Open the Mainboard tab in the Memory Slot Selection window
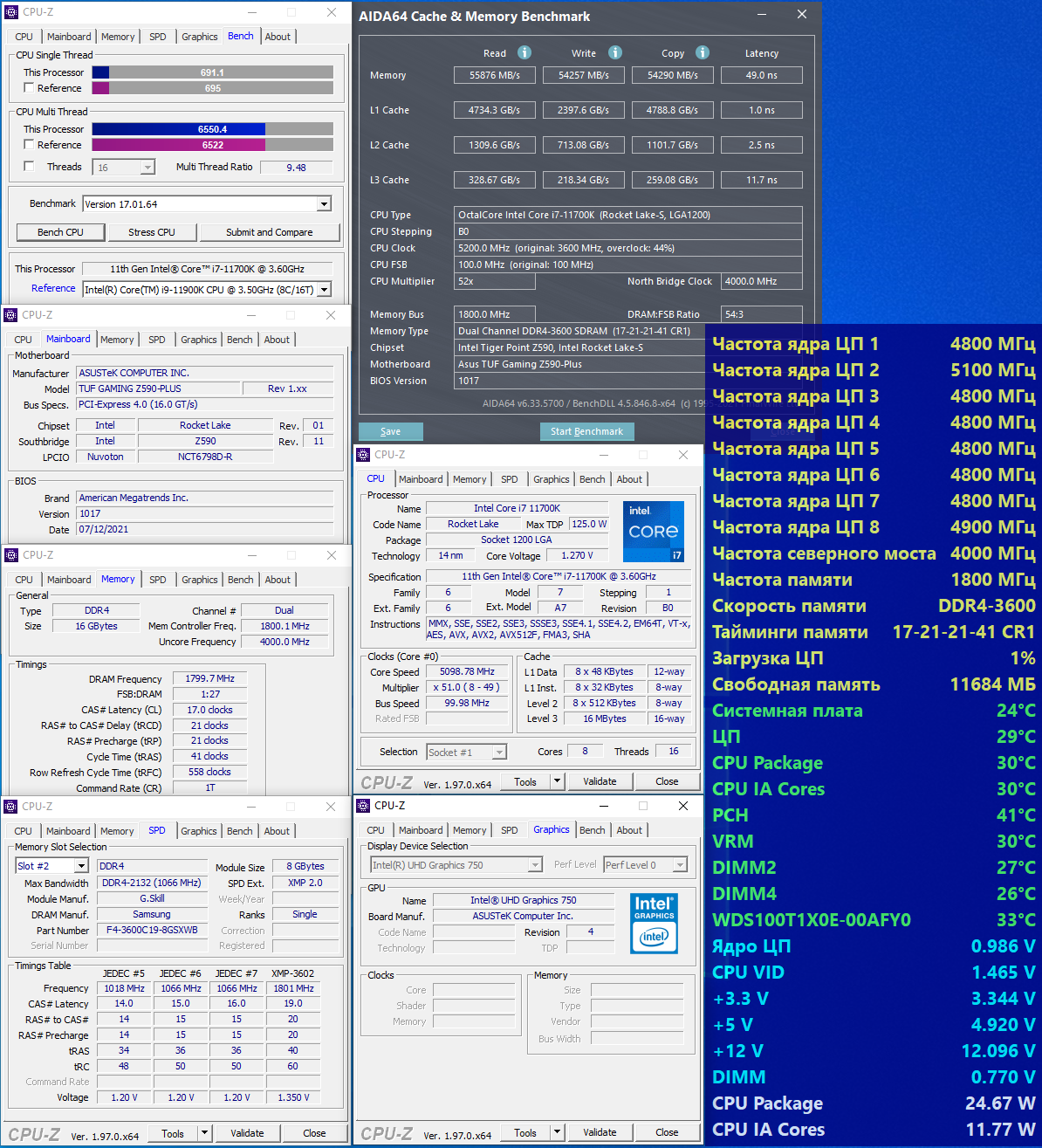The image size is (1042, 1148). 68,831
